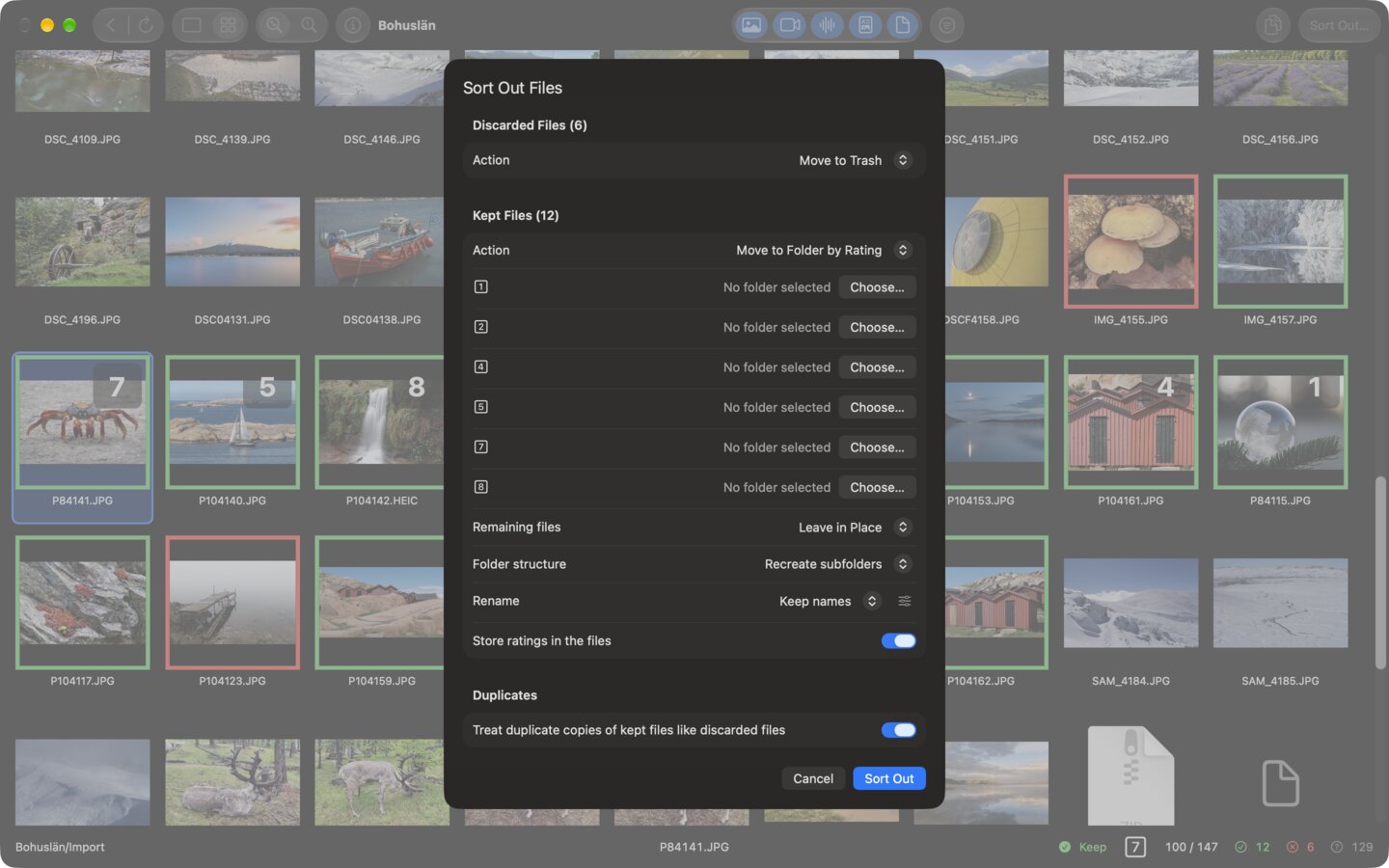Click the blue Sort Out button

click(x=889, y=778)
